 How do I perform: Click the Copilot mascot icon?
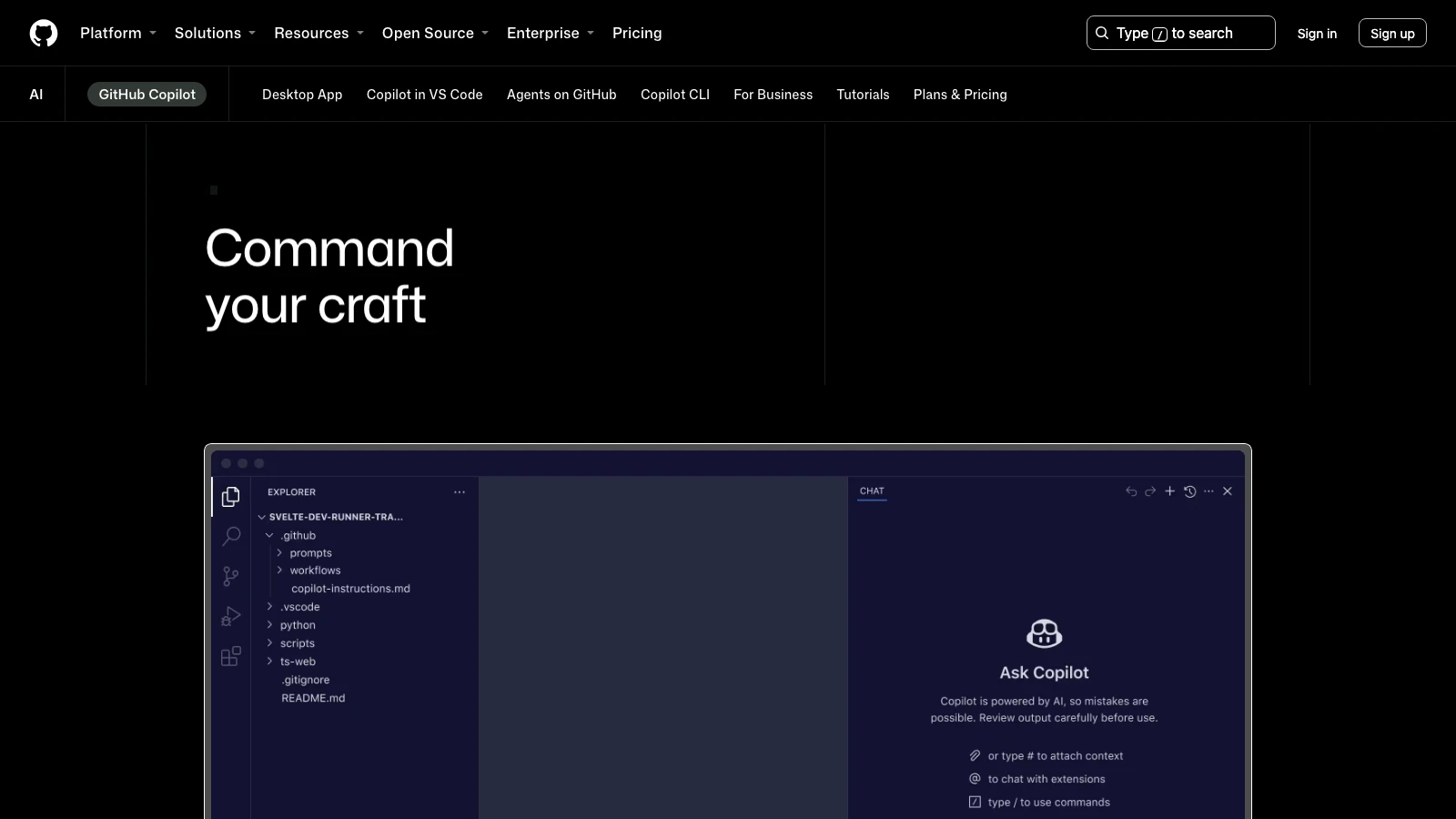click(1044, 633)
